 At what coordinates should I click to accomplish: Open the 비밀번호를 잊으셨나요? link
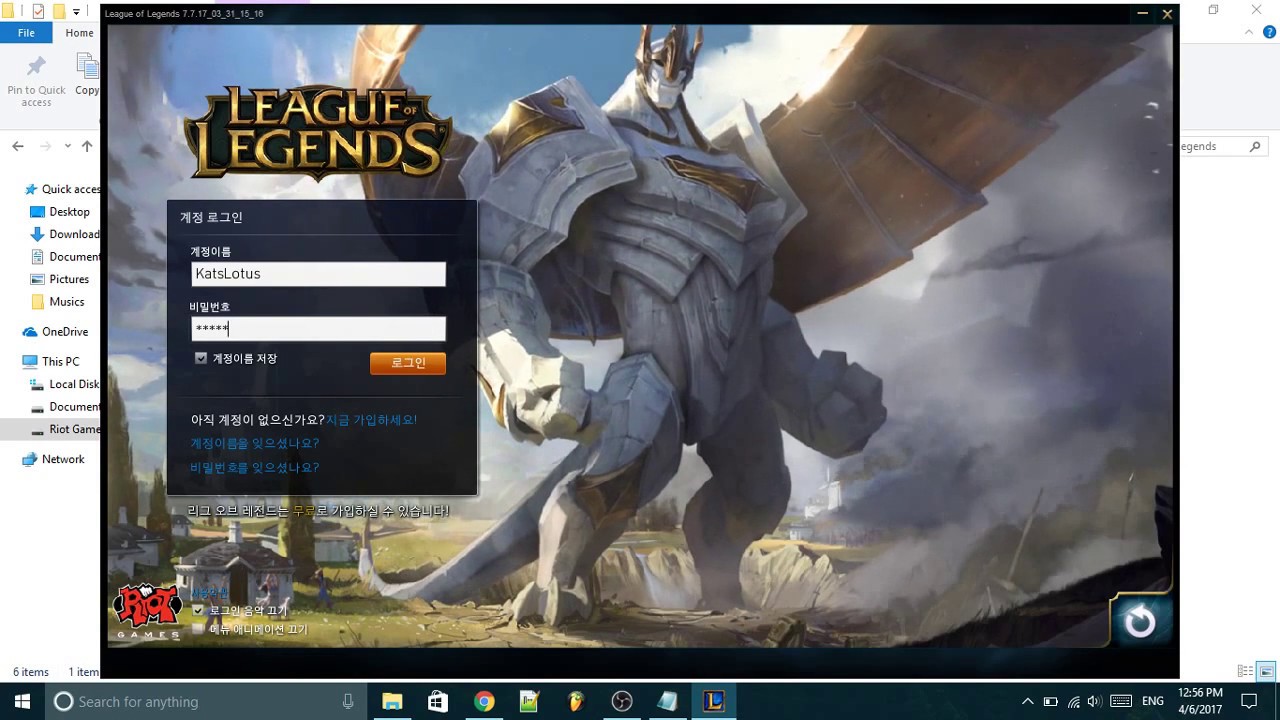tap(255, 468)
